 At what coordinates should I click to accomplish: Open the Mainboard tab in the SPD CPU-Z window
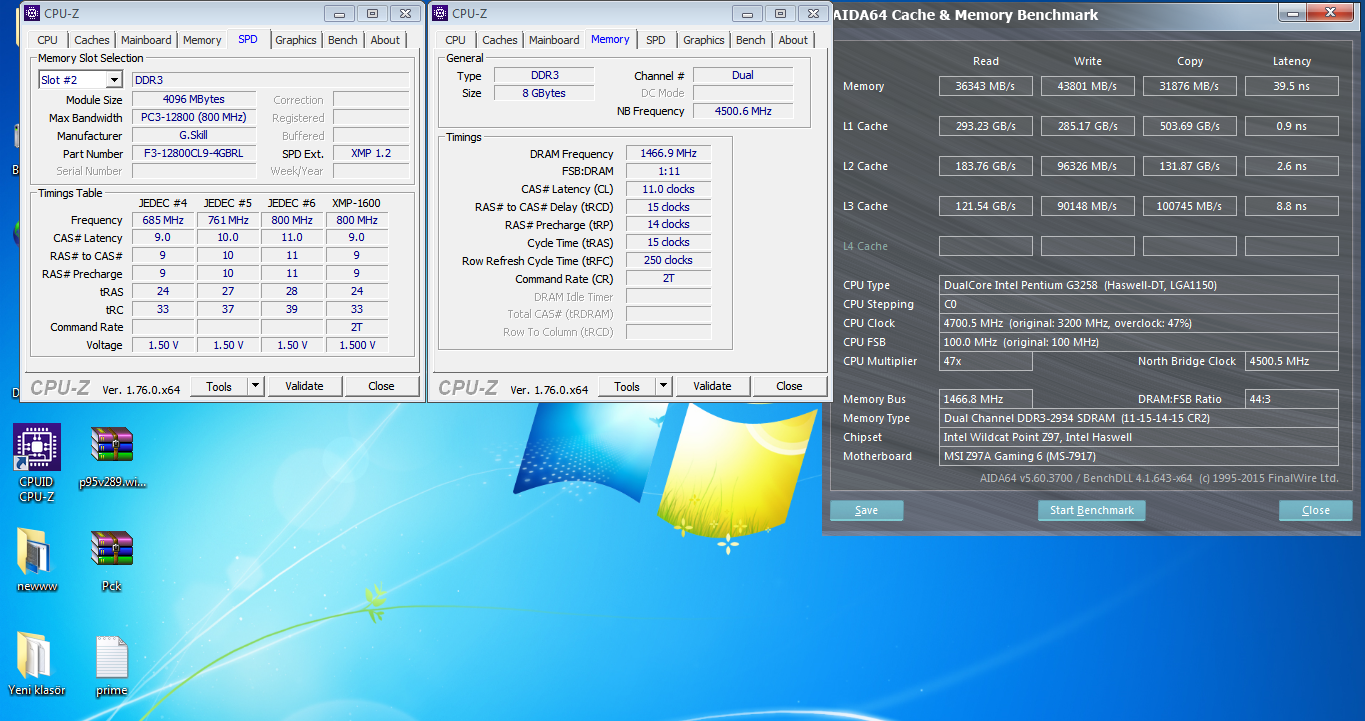tap(146, 40)
